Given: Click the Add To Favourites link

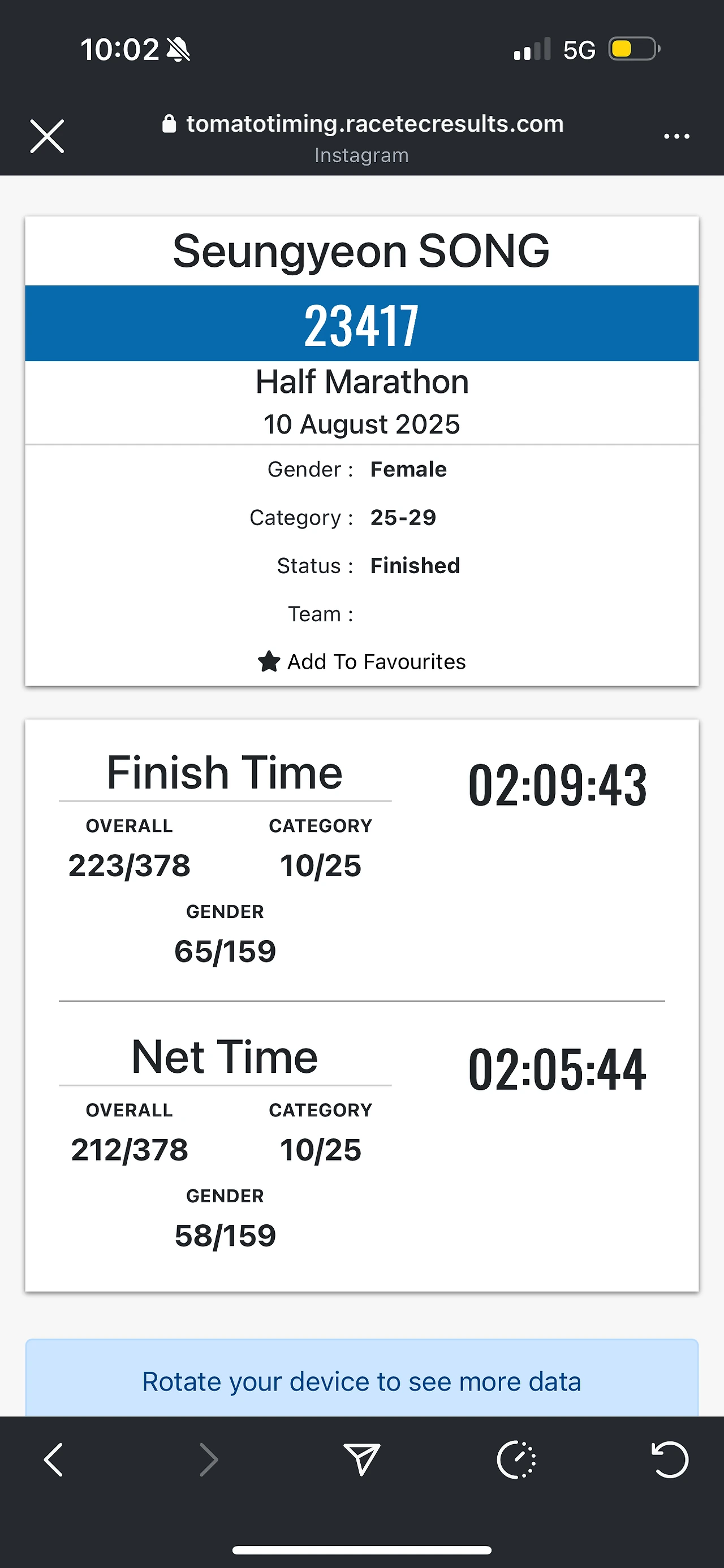Looking at the screenshot, I should 376,662.
